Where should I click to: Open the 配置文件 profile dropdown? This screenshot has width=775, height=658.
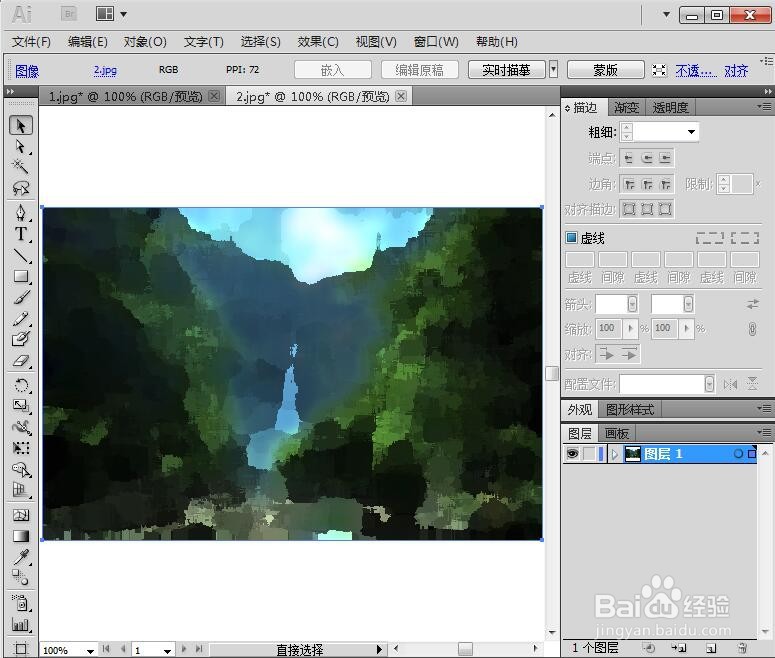[709, 384]
